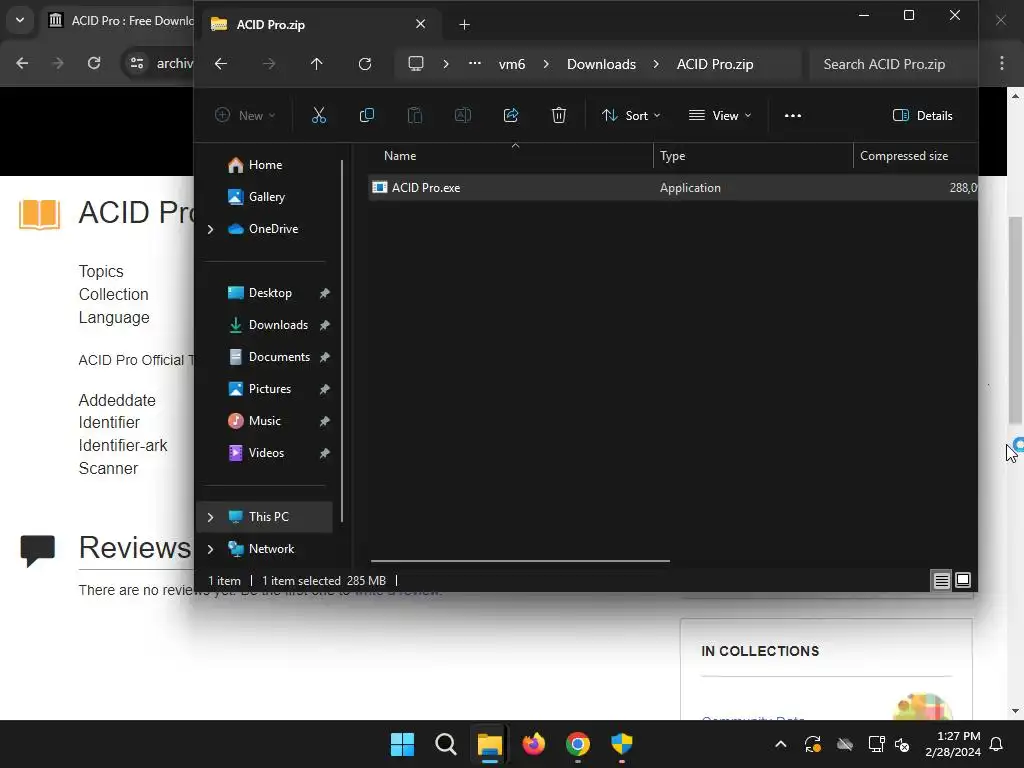
Task: Open OneDrive in navigation pane
Action: (x=271, y=229)
